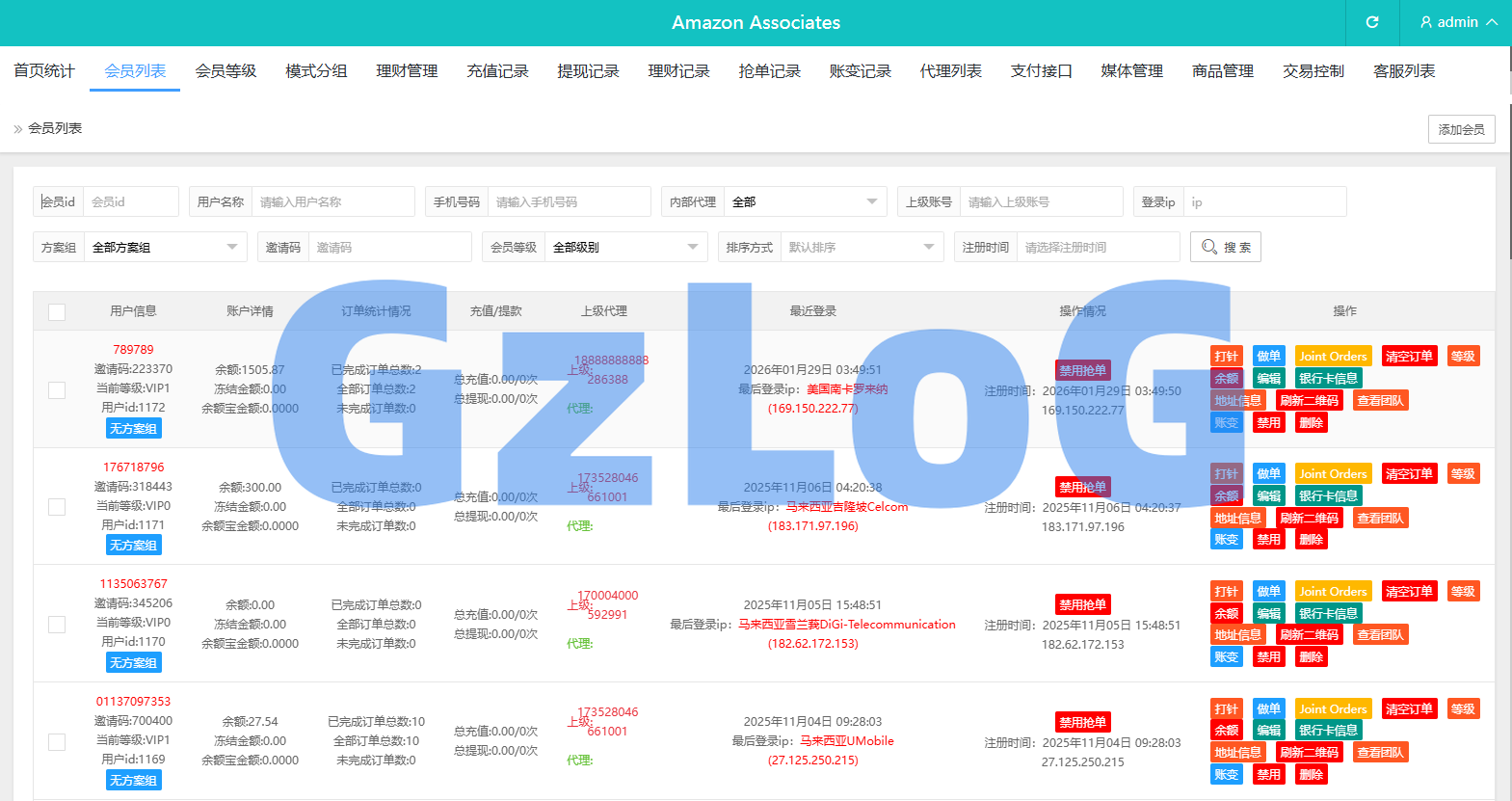The image size is (1512, 801).
Task: Click 清空订单 for user 1135063767
Action: pos(1408,592)
